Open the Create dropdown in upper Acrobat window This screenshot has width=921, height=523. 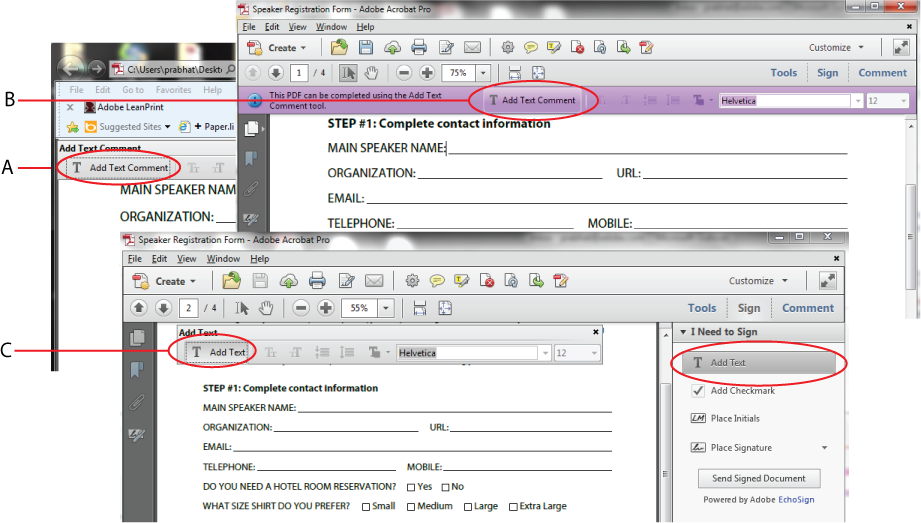point(277,48)
